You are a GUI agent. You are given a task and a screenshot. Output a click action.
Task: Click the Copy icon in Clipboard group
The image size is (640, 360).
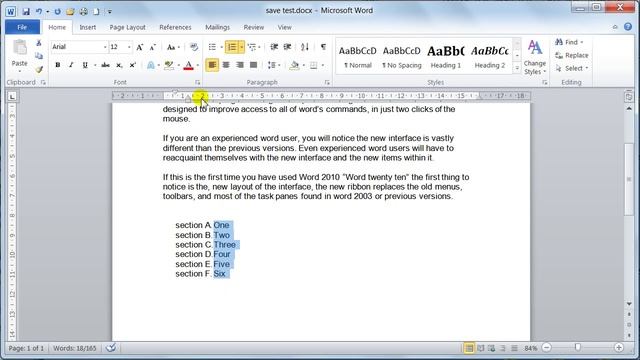coord(39,56)
